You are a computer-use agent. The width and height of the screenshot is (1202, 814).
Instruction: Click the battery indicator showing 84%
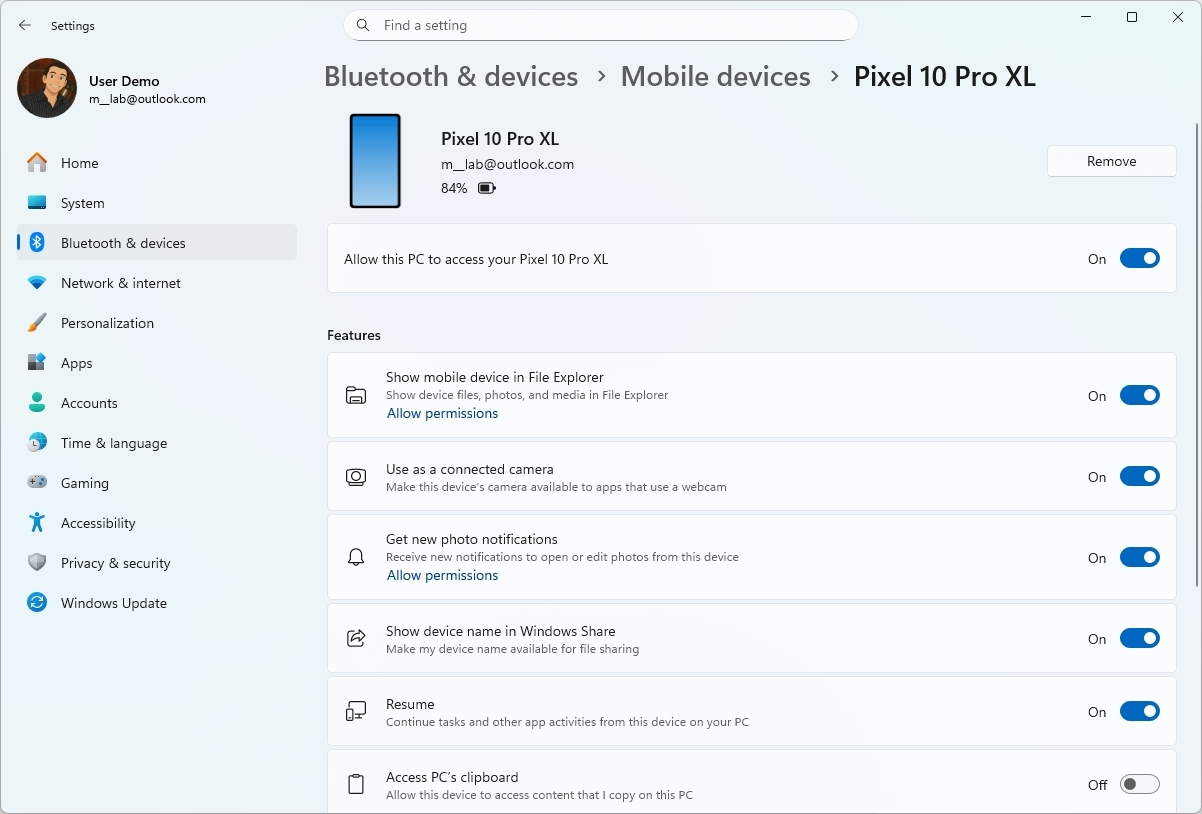coord(487,187)
